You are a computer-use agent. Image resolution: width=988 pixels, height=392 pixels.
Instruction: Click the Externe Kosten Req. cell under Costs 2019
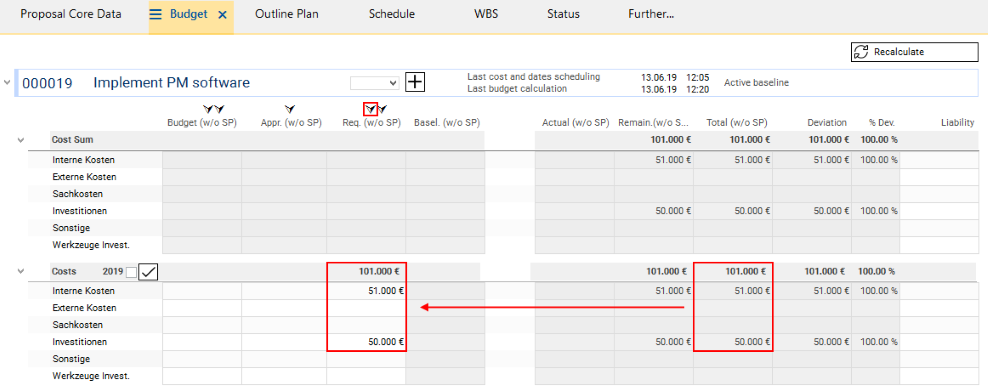point(366,308)
